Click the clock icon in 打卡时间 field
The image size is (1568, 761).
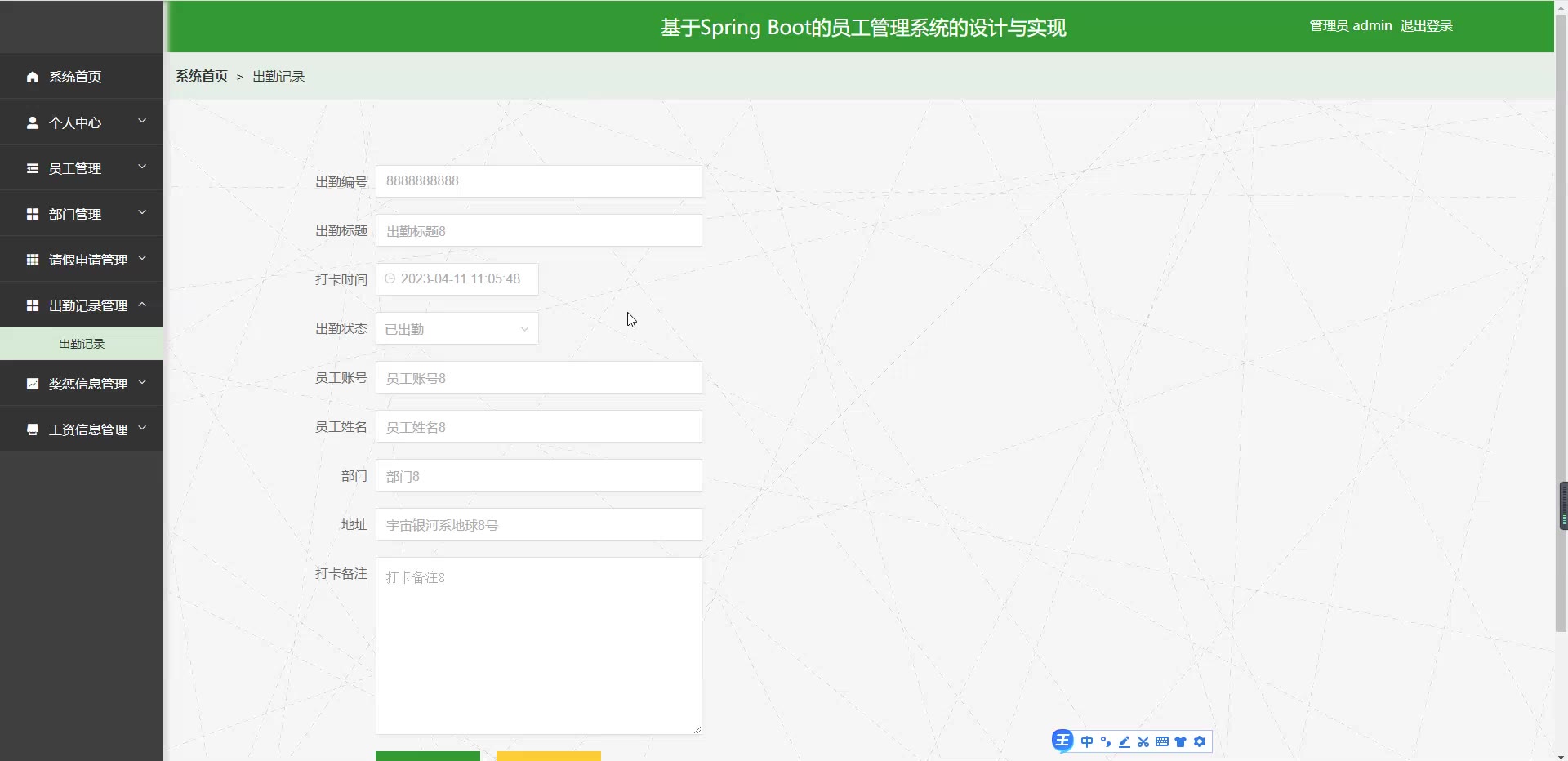pos(390,278)
